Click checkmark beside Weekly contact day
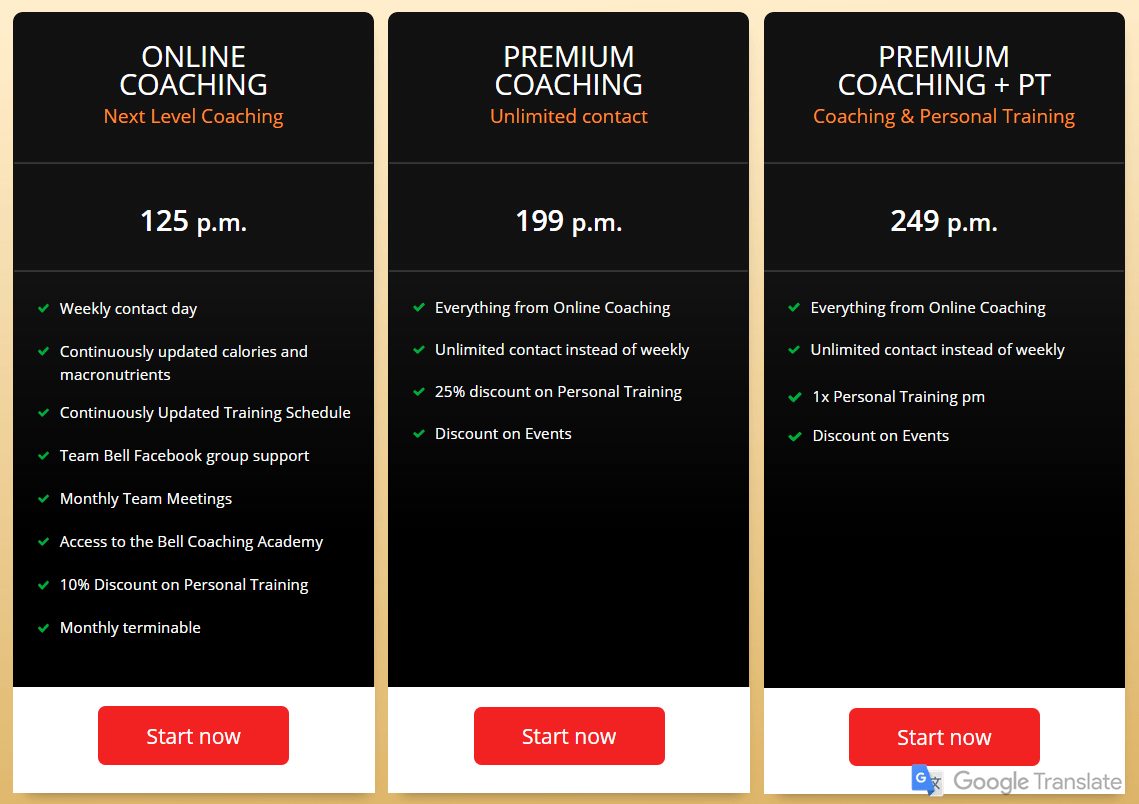1139x804 pixels. [x=43, y=308]
